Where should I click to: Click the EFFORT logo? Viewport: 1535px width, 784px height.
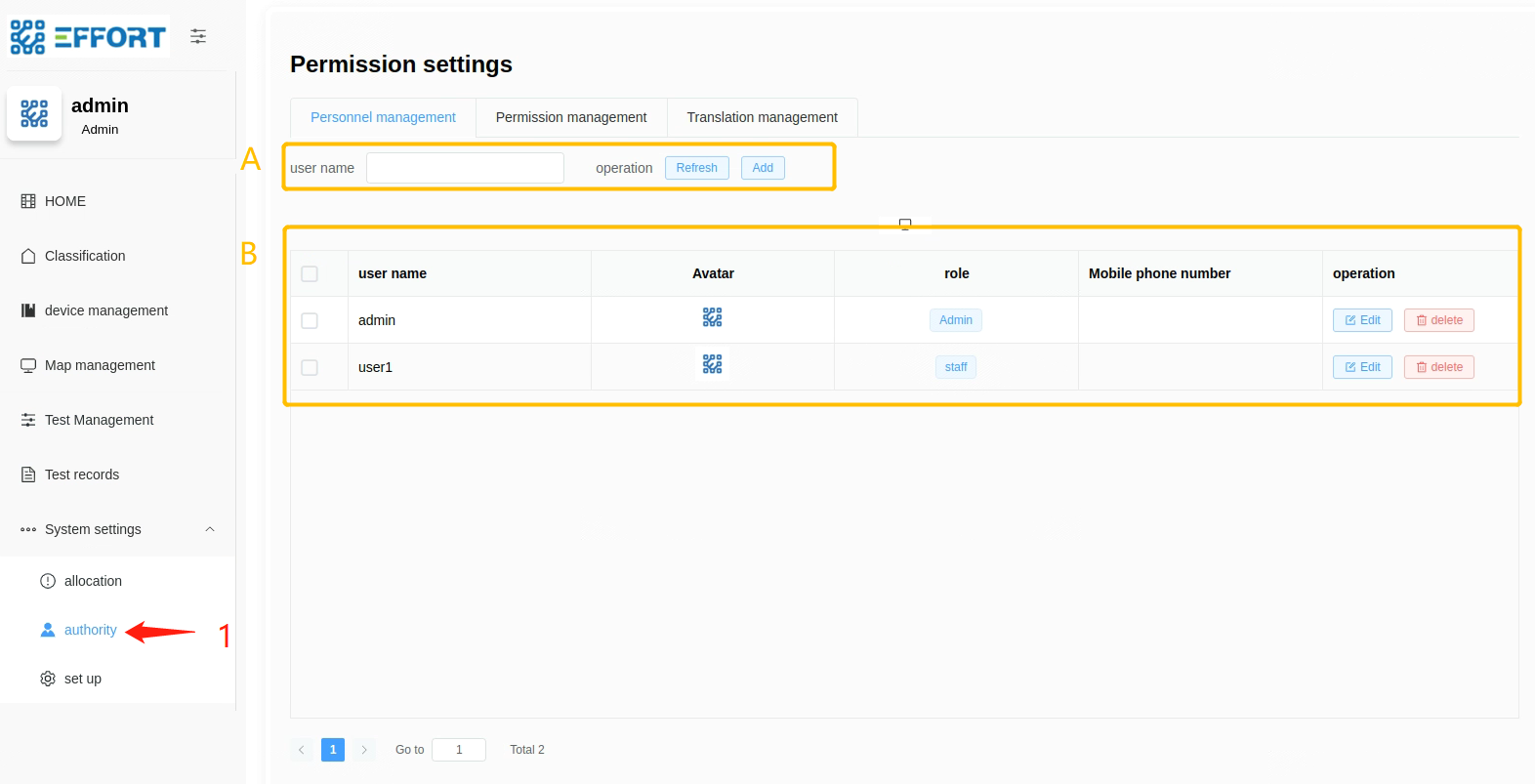pyautogui.click(x=89, y=37)
